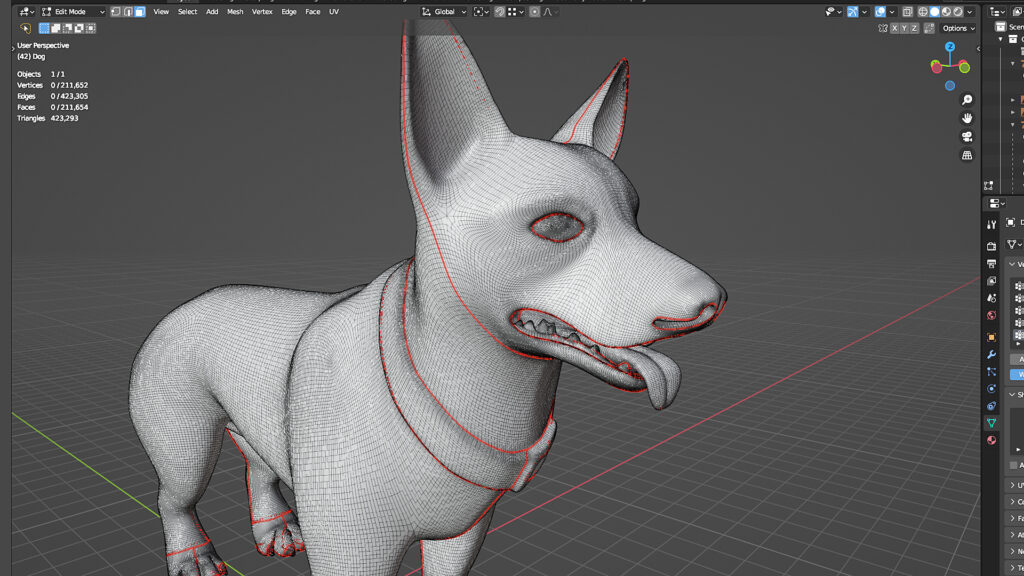
Task: Open the UV menu
Action: coord(334,12)
